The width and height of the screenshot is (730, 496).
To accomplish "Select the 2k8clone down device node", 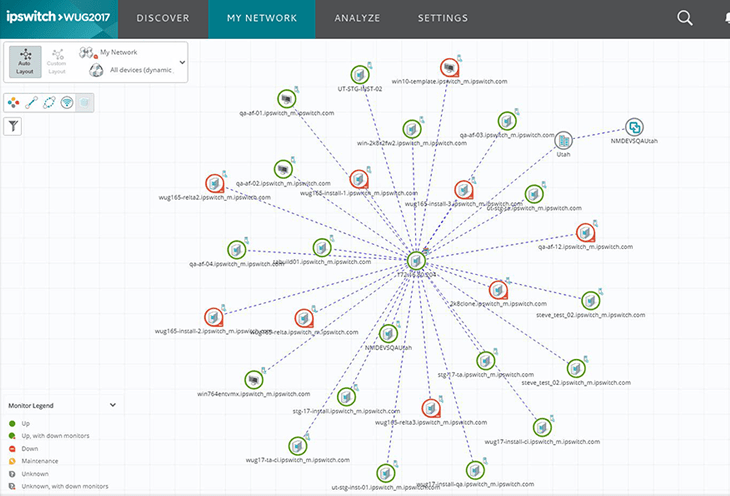I will (498, 290).
